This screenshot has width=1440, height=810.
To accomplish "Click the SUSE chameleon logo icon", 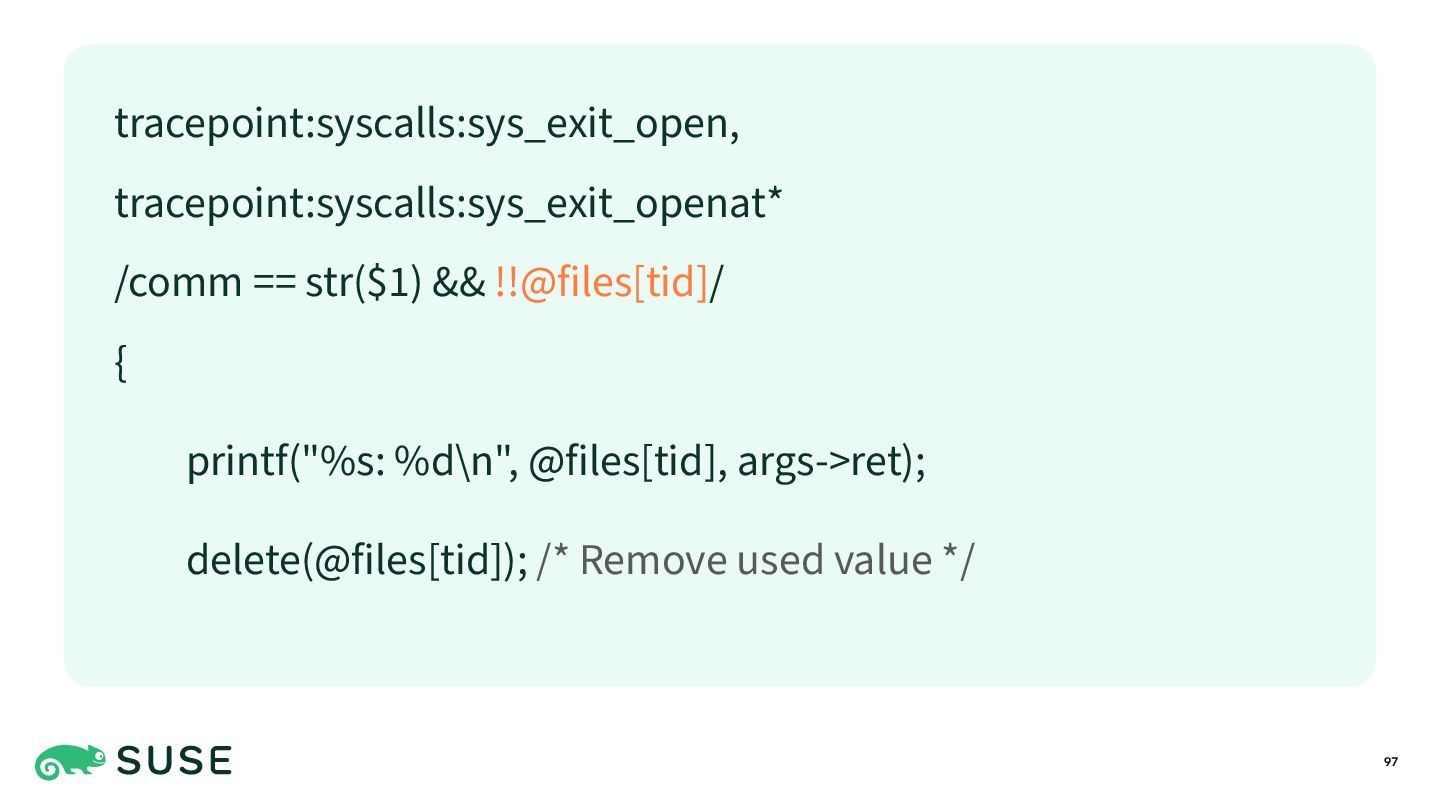I will pos(70,762).
